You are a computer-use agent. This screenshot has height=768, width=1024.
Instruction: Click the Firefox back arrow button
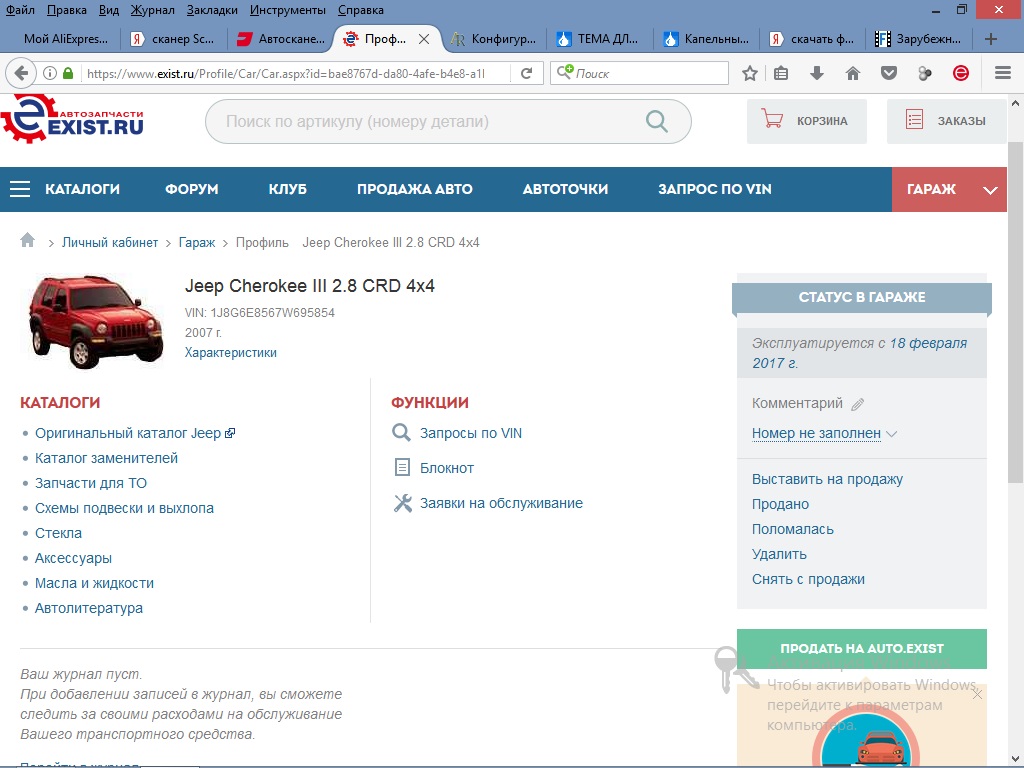point(21,73)
